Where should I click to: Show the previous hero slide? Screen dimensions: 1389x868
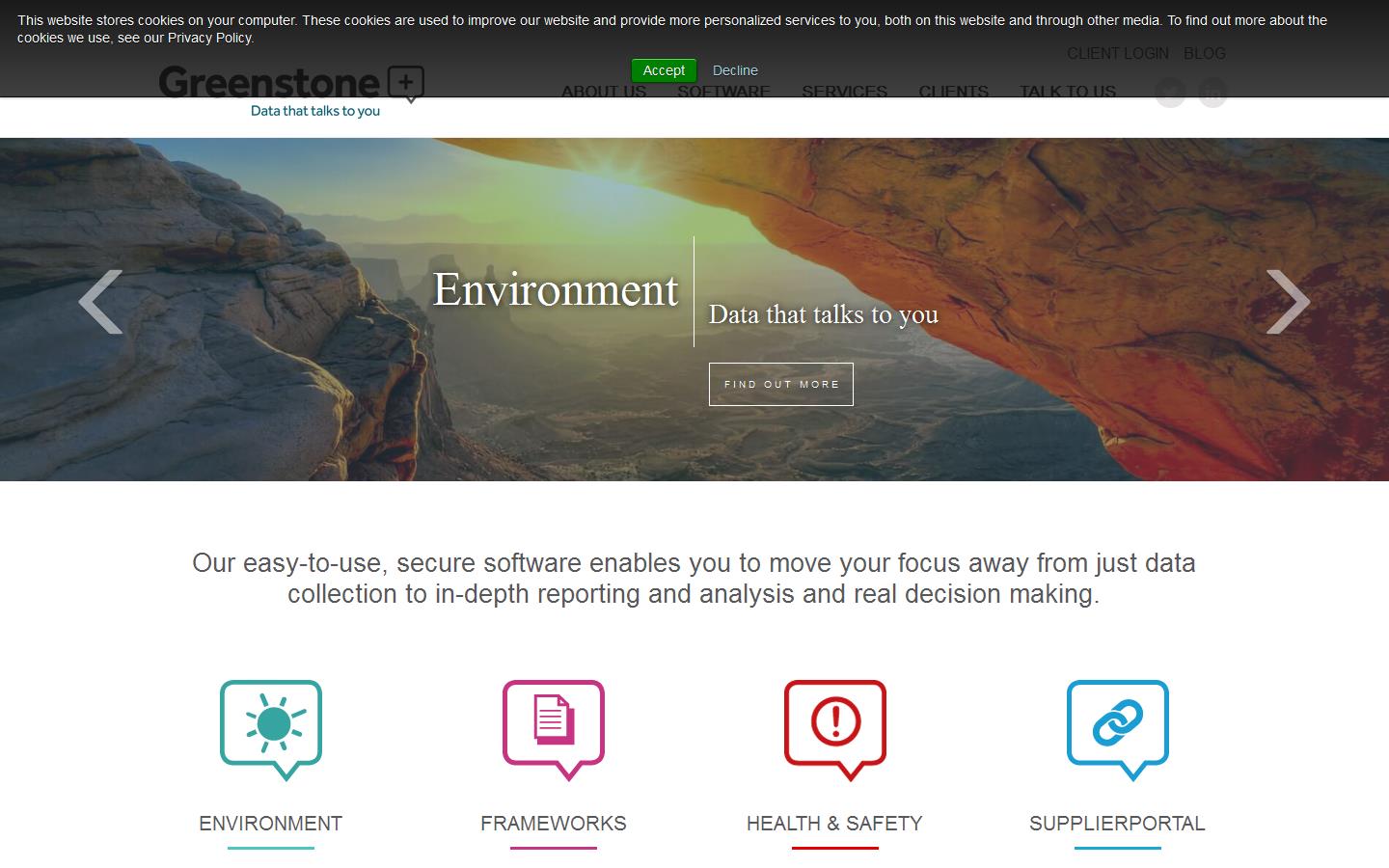pos(100,302)
